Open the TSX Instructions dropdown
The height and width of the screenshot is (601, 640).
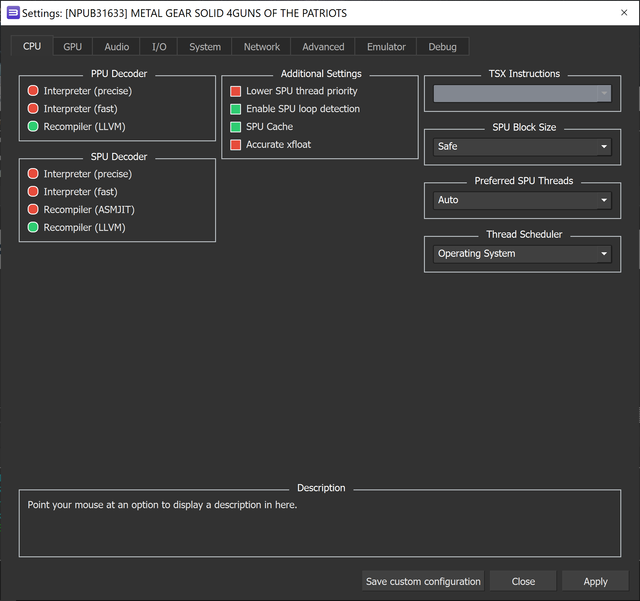point(522,93)
